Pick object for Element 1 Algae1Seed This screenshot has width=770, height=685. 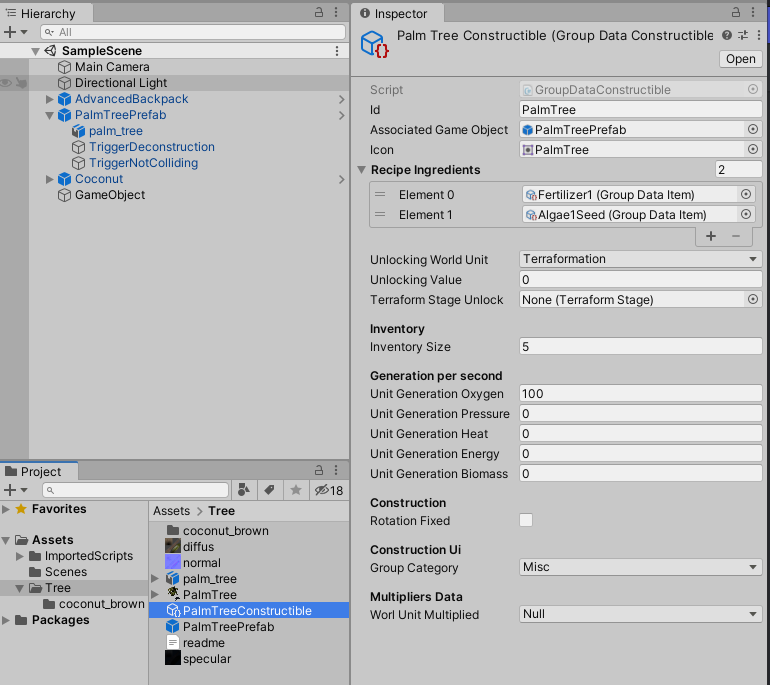(x=745, y=215)
